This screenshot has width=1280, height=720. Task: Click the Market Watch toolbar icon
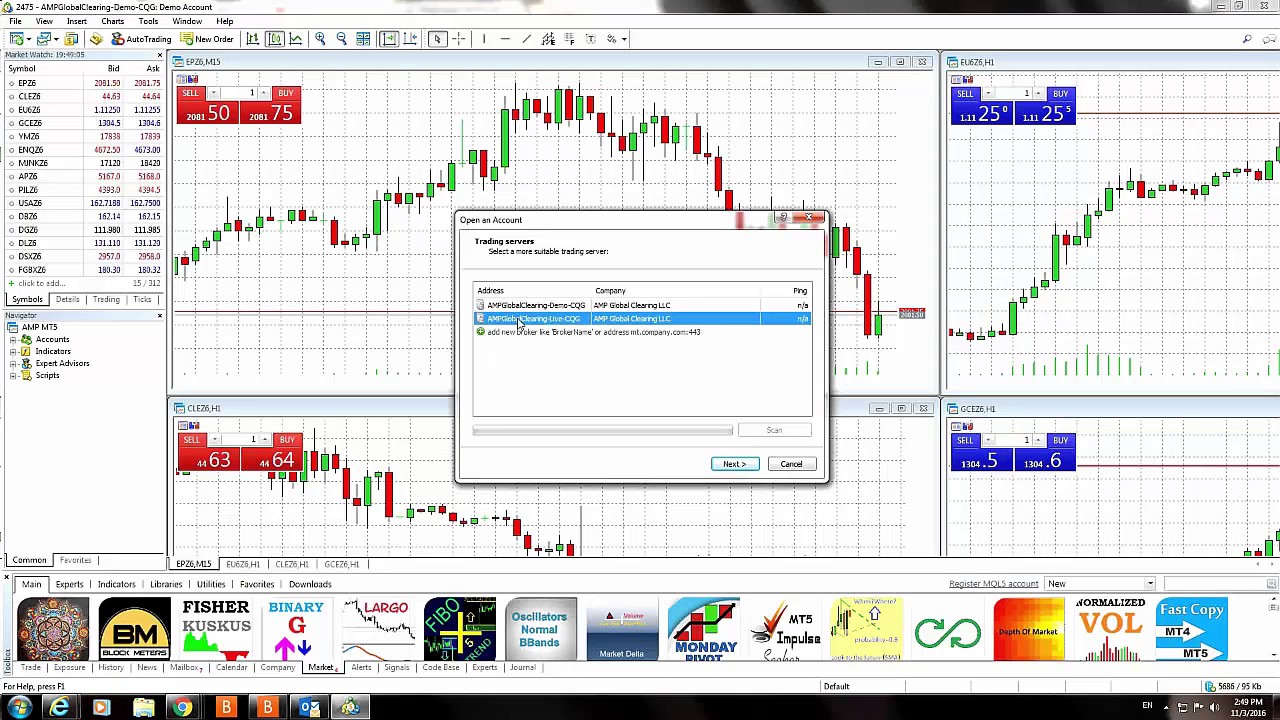point(71,39)
